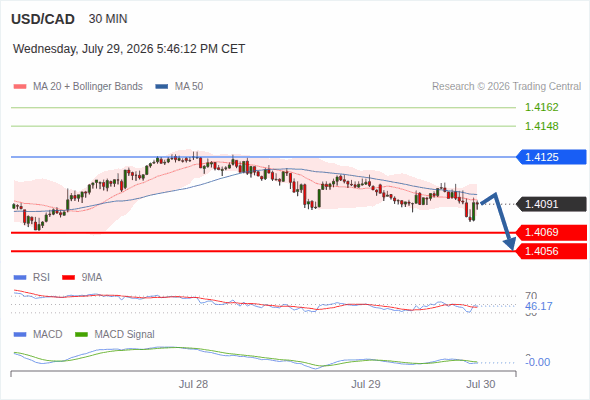The width and height of the screenshot is (590, 400).
Task: Select the 9MA red legend marker
Action: click(x=68, y=278)
